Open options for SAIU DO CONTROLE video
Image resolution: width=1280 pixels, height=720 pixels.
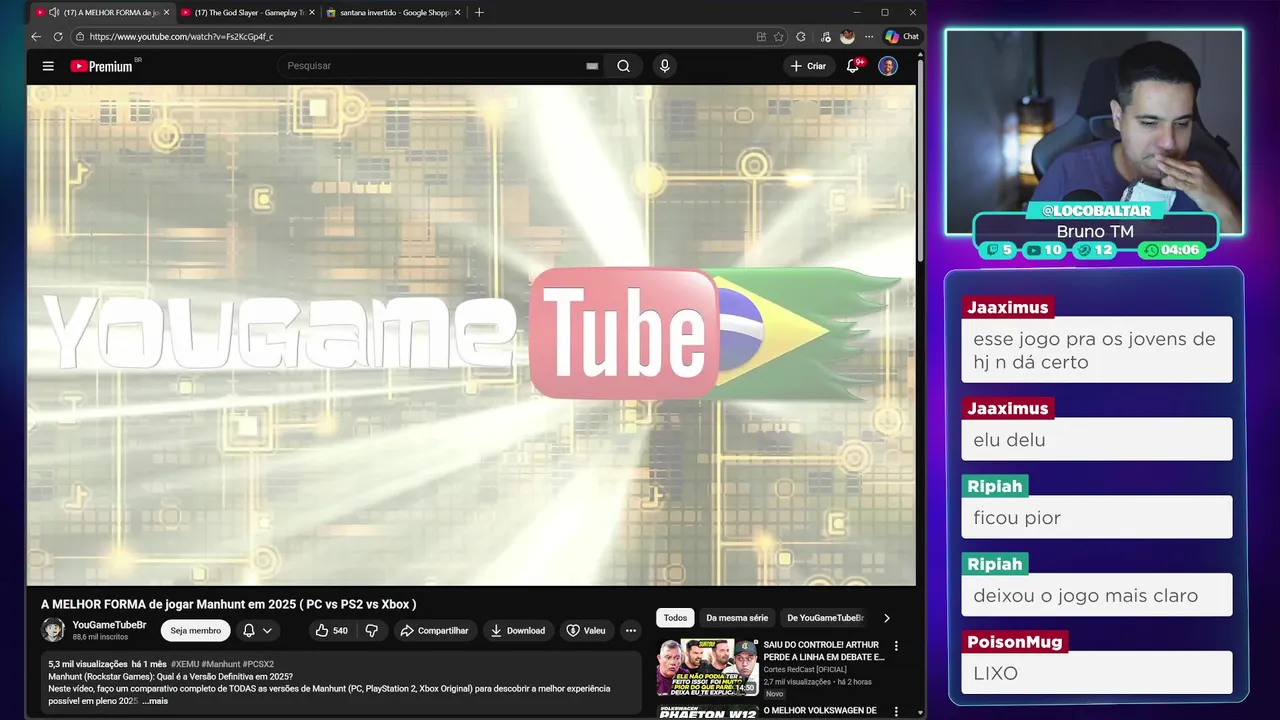(896, 646)
